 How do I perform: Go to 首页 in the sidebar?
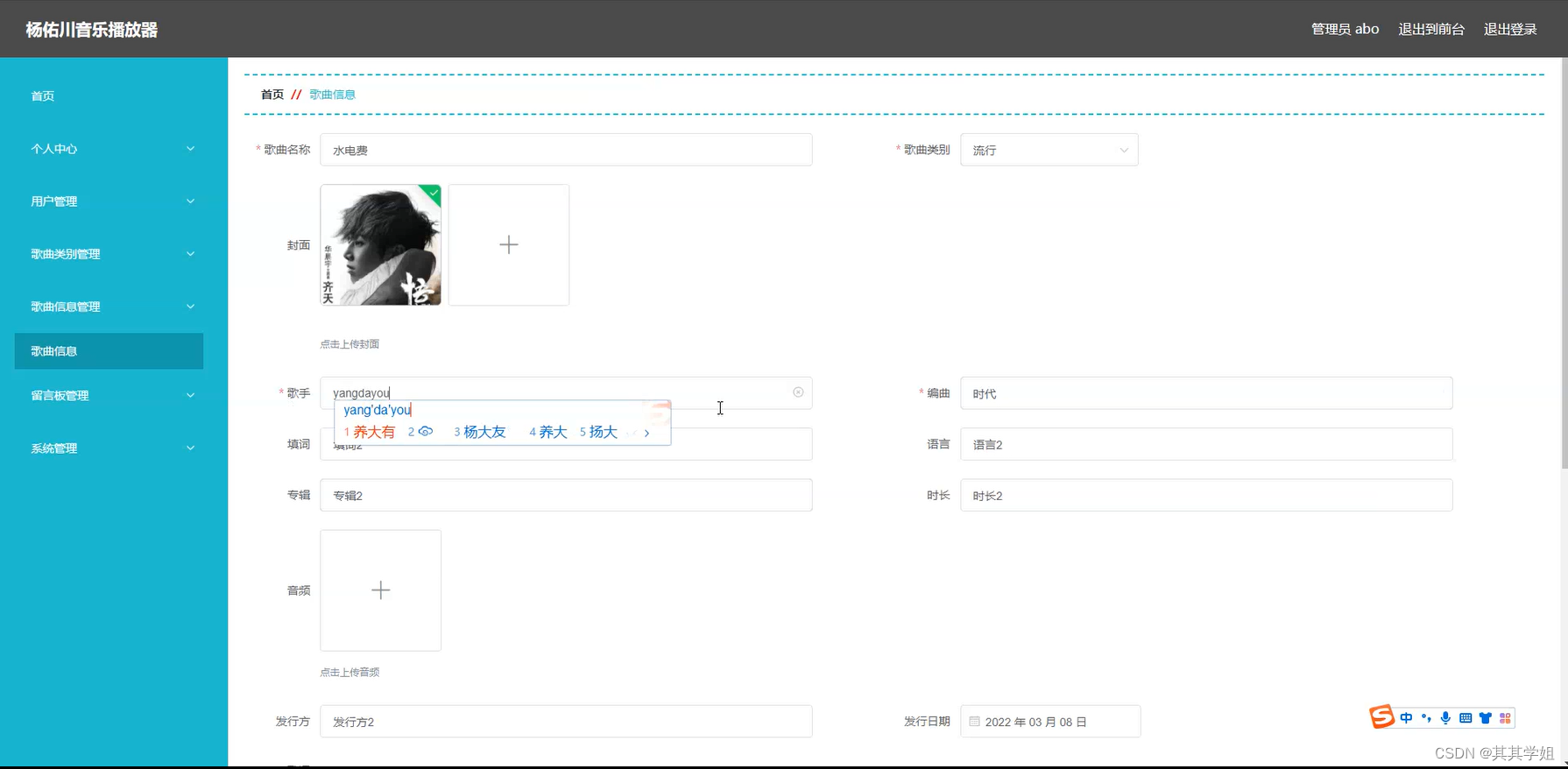coord(43,96)
